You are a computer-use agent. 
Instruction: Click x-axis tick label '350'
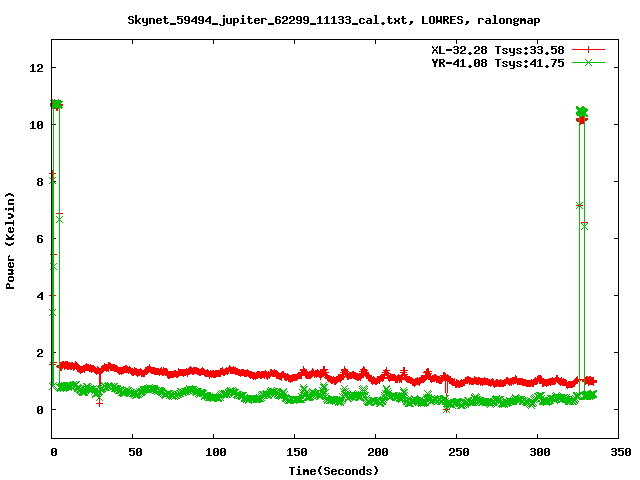point(620,452)
